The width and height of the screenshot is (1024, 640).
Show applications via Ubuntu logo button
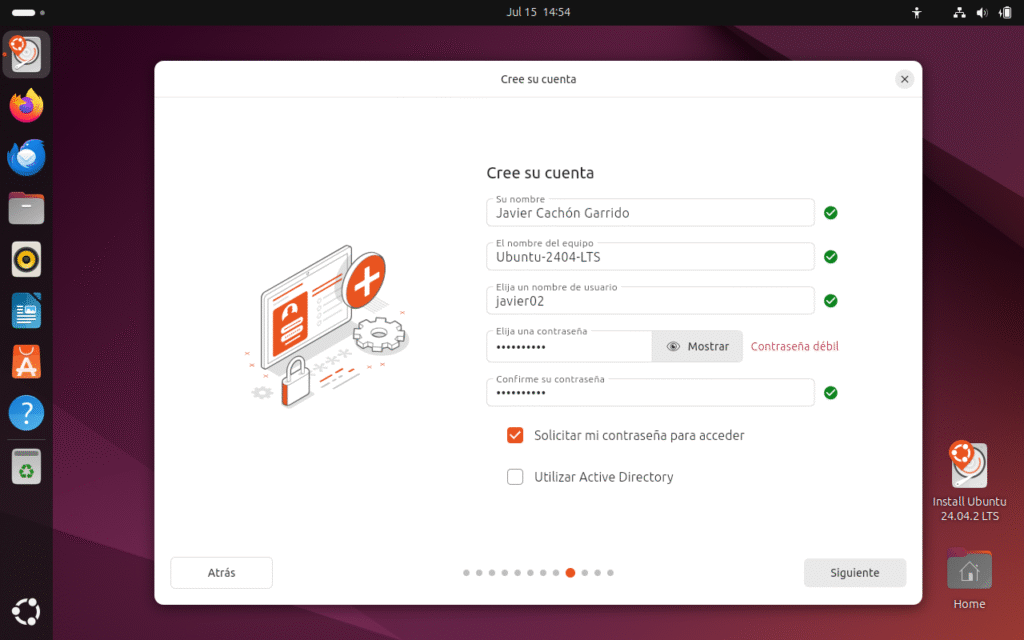26,612
